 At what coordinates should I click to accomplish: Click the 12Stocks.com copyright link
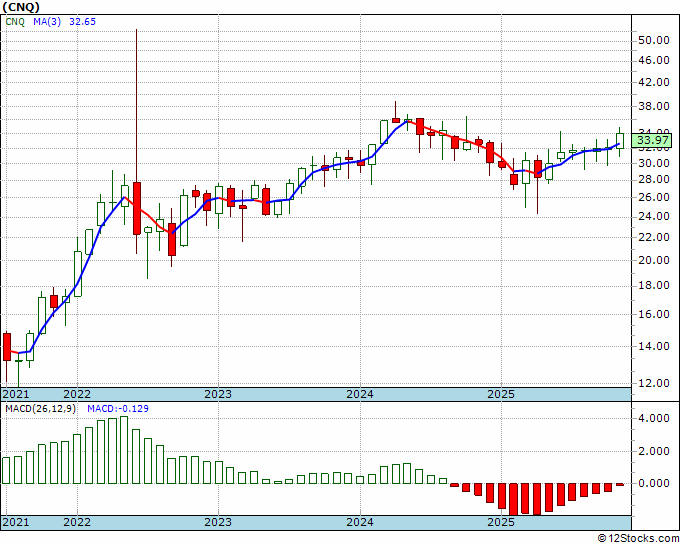tap(638, 539)
